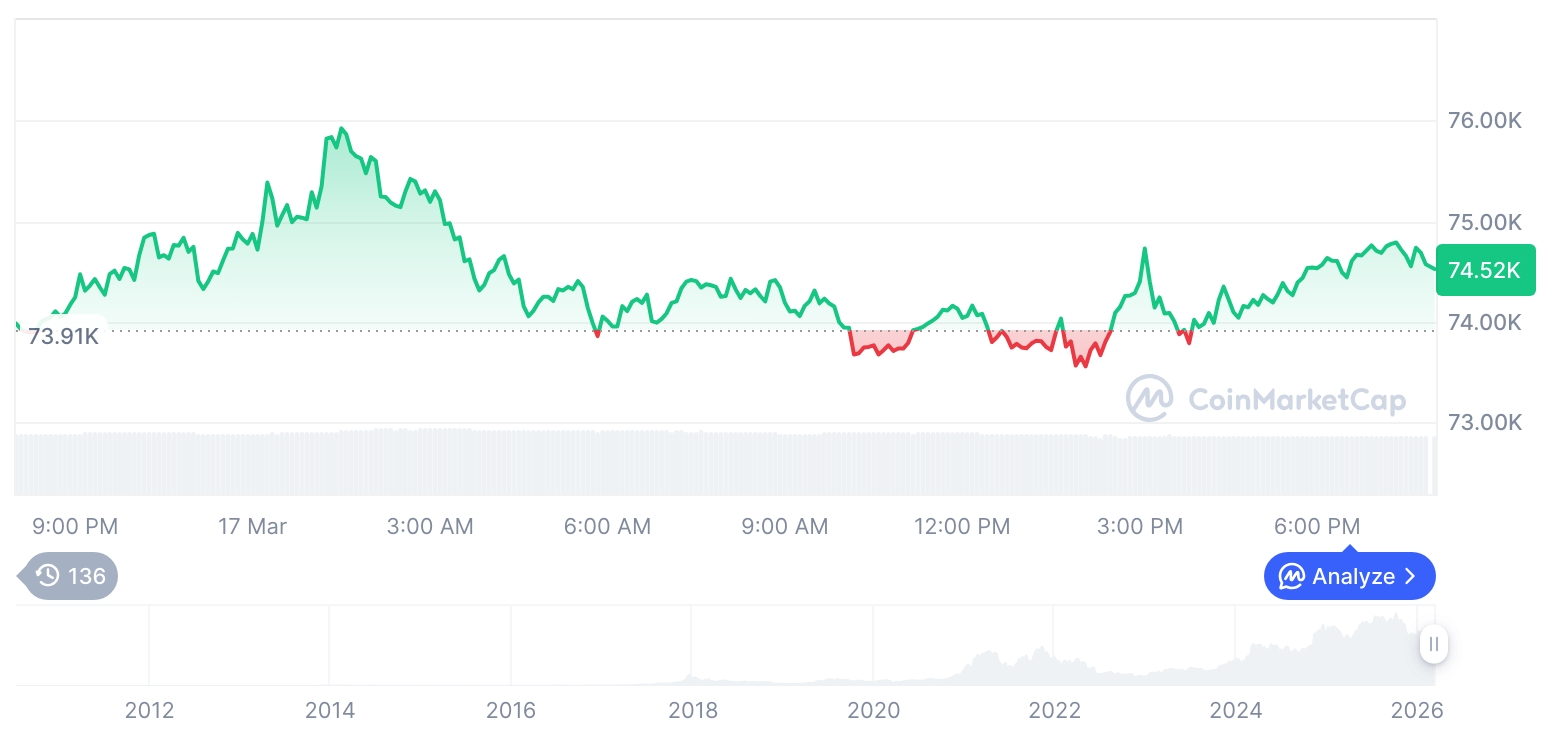This screenshot has height=732, width=1566.
Task: Open the Analyze panel via its label
Action: tap(1353, 576)
